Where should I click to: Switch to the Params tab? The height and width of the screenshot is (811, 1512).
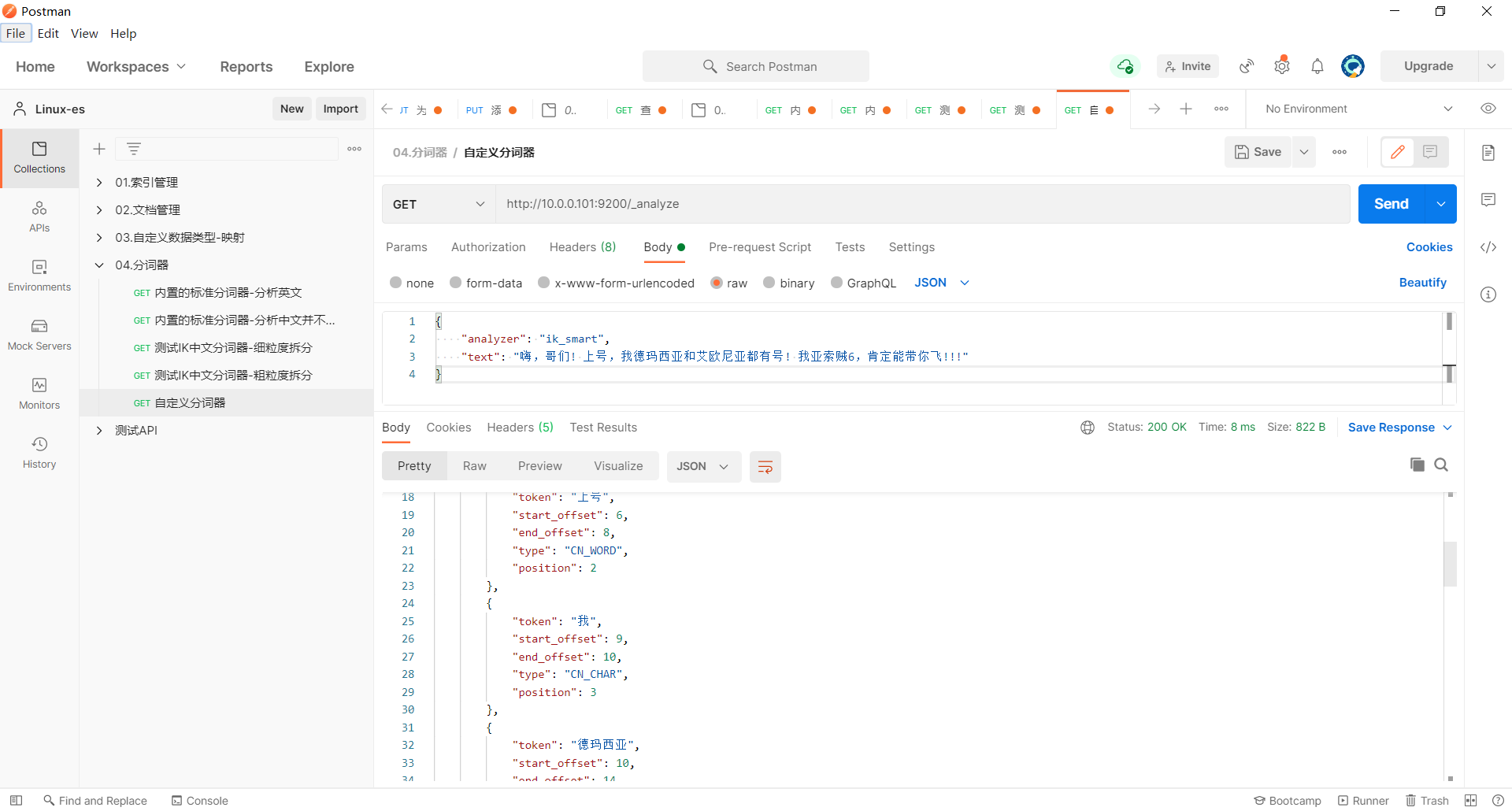406,247
